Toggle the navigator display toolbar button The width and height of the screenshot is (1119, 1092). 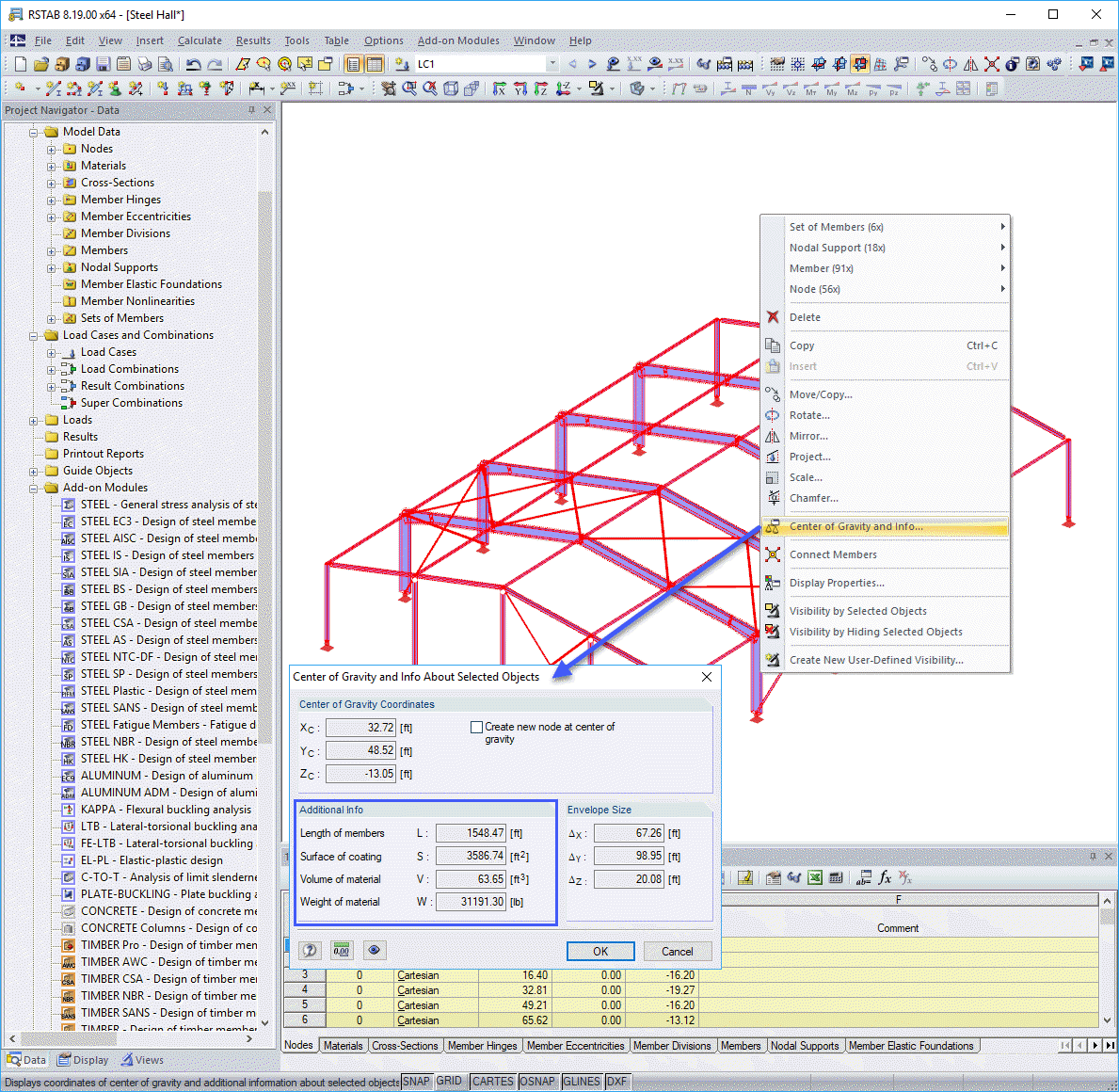point(353,64)
